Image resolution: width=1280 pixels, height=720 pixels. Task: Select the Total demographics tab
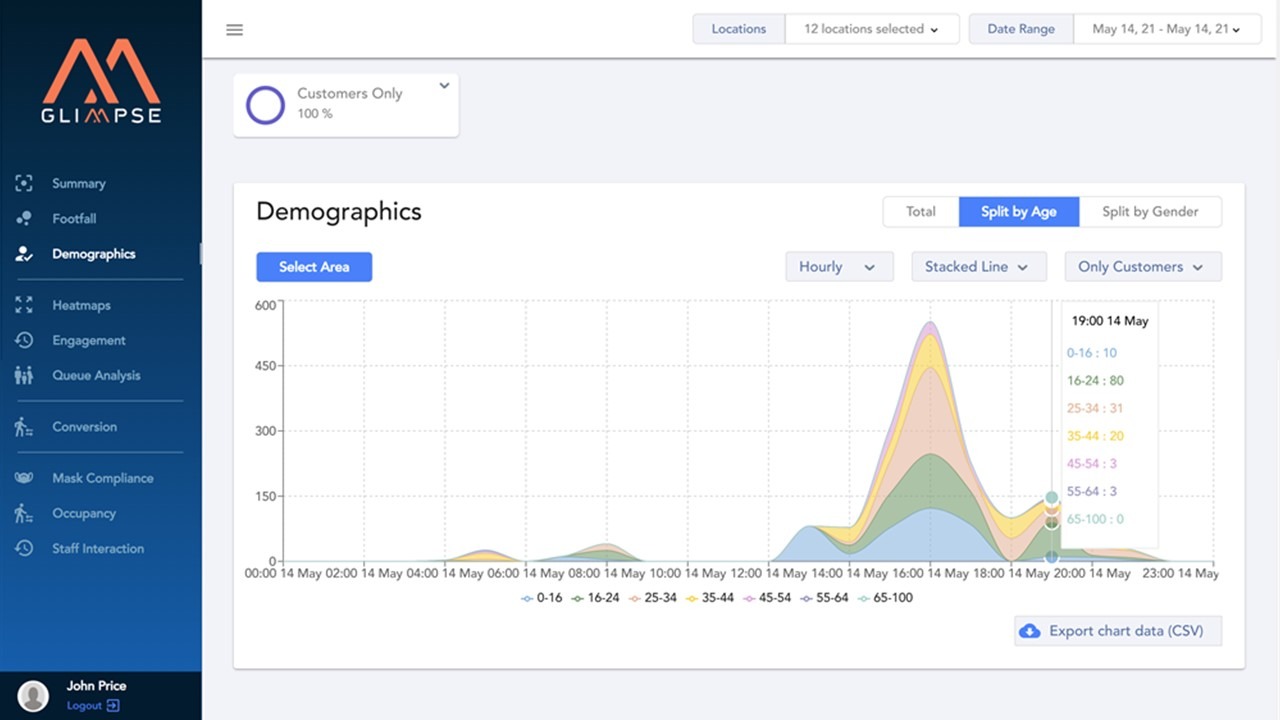pyautogui.click(x=920, y=211)
